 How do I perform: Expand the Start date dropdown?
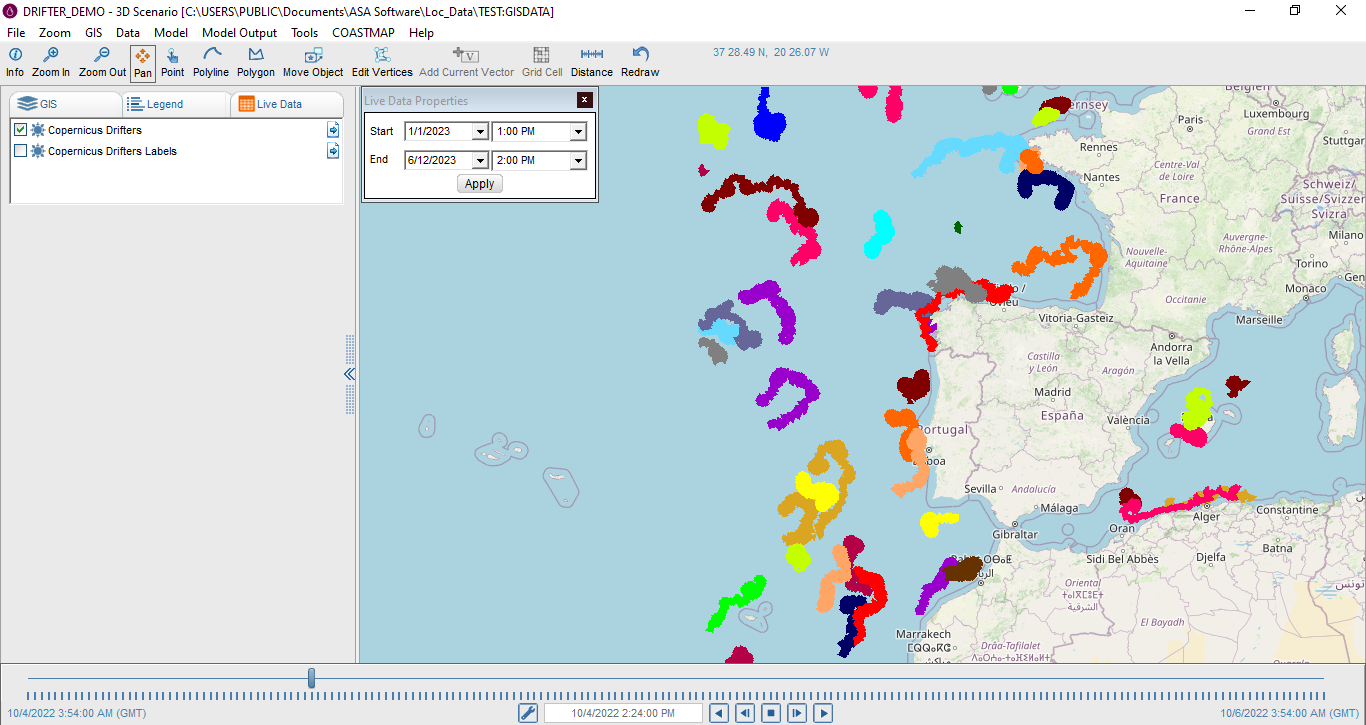click(480, 132)
